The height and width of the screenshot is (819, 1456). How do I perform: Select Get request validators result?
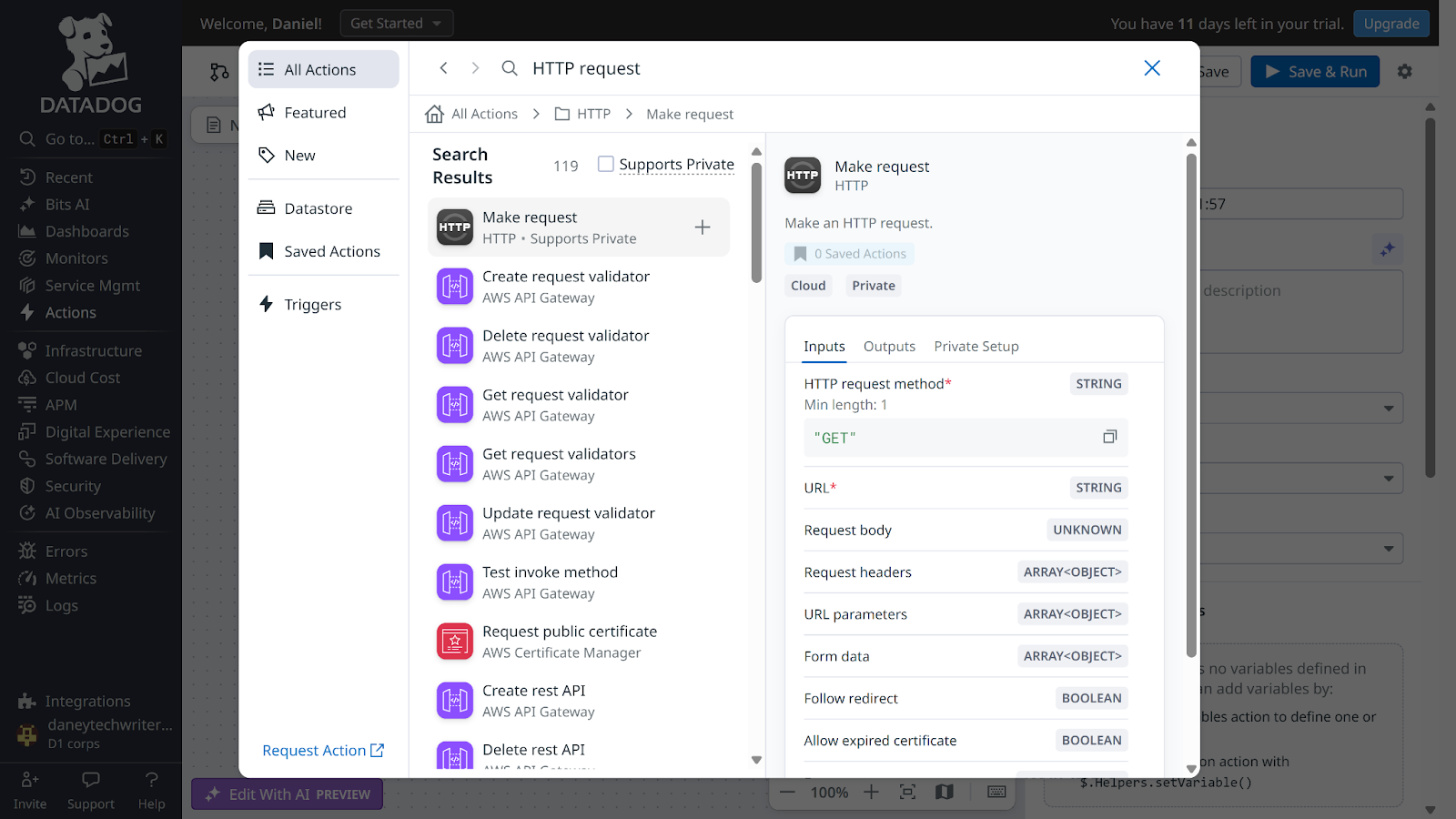click(x=579, y=464)
